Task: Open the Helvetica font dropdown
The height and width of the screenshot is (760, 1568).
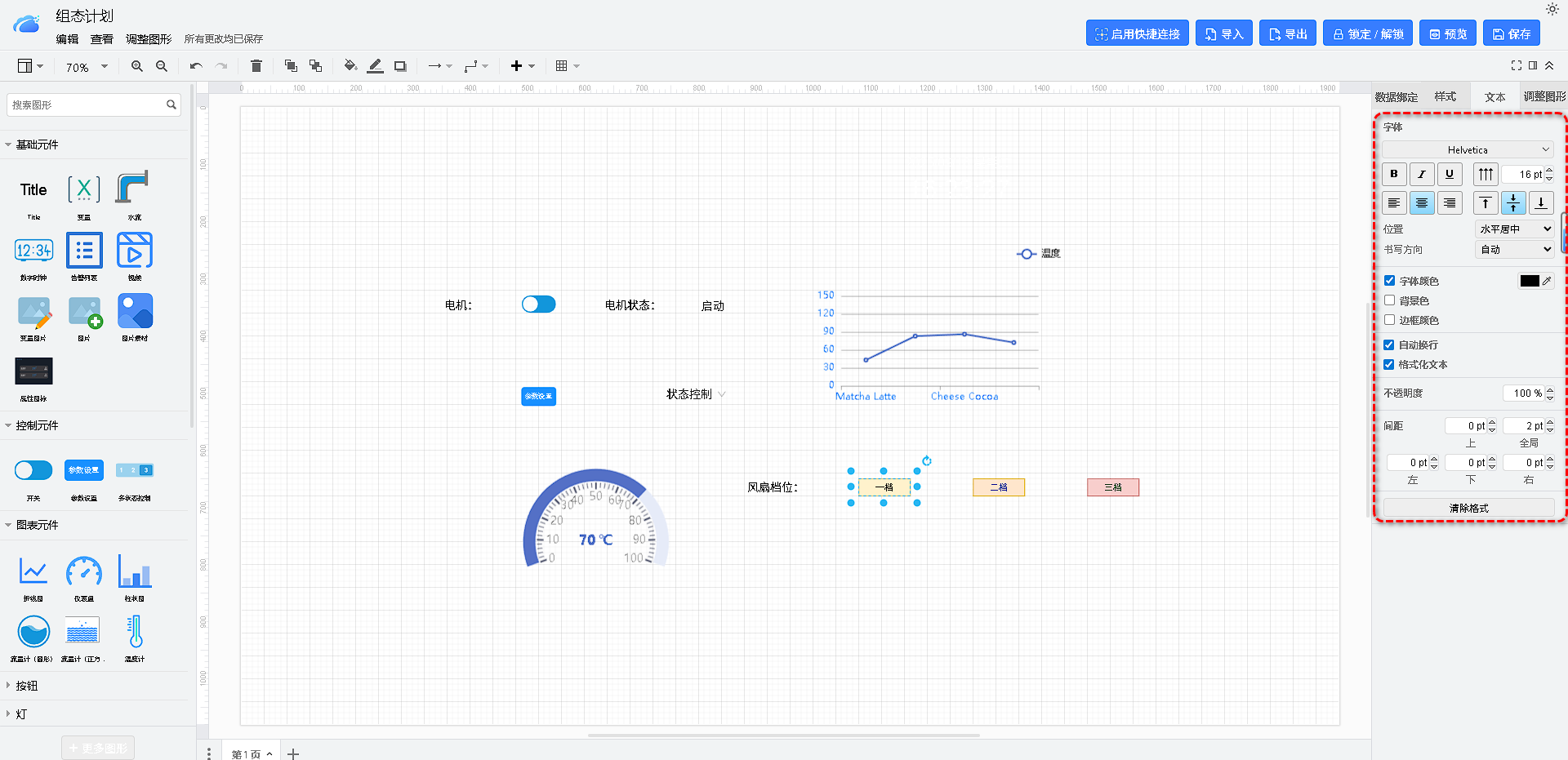Action: (x=1468, y=149)
